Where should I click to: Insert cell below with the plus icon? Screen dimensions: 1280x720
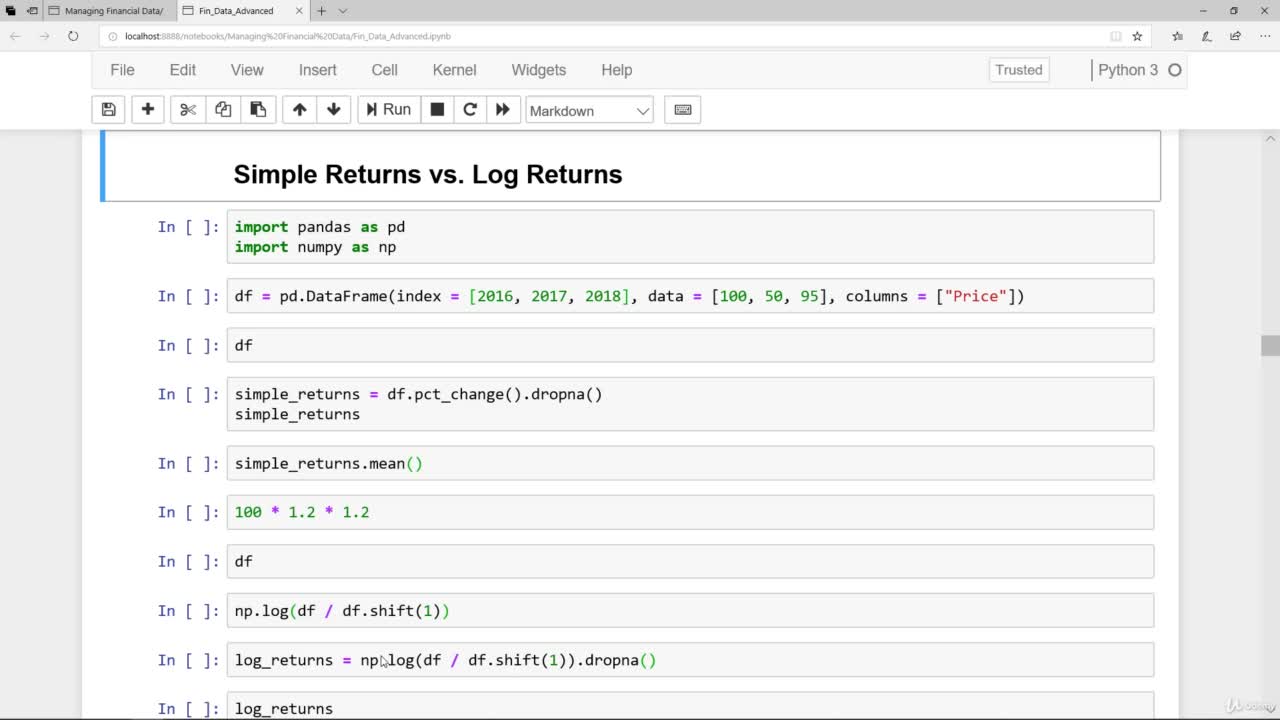click(x=147, y=110)
